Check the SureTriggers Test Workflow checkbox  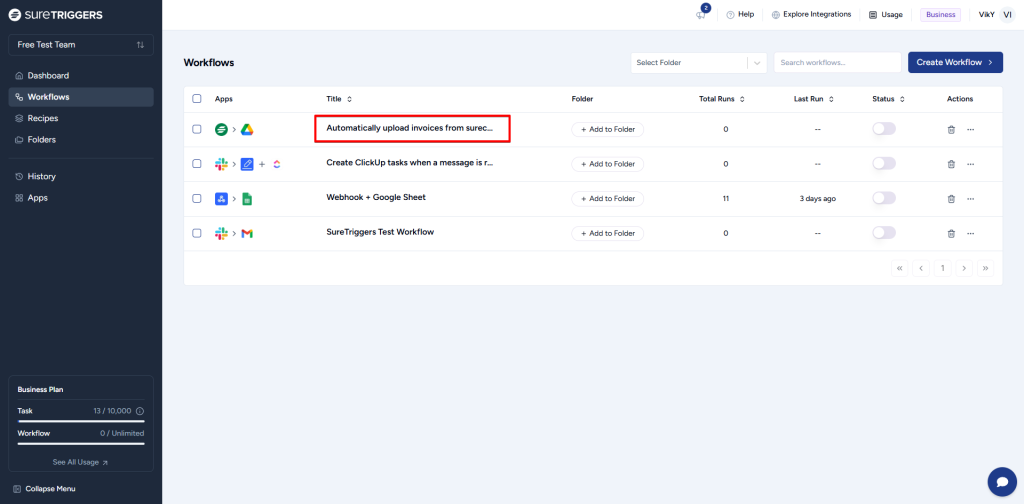(197, 233)
